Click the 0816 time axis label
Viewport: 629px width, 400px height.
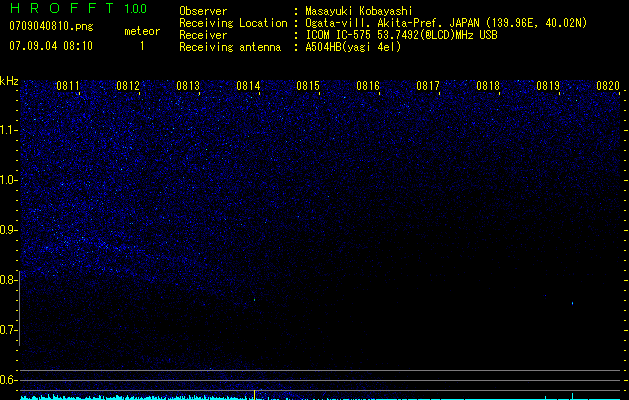click(x=368, y=86)
